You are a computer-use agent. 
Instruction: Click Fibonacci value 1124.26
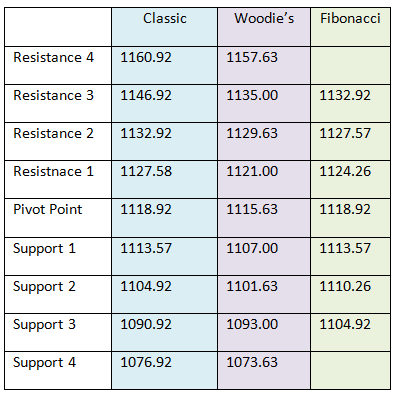(x=345, y=171)
